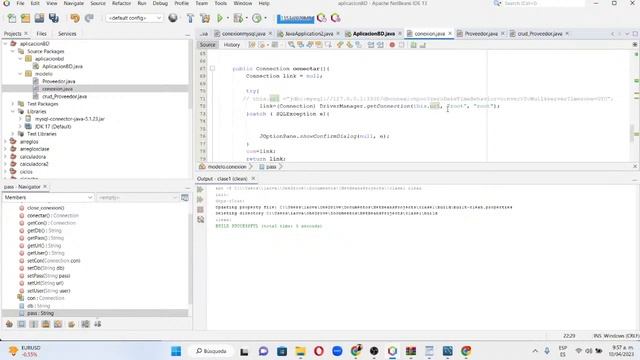This screenshot has width=640, height=360.
Task: Click modelo.conexion in the breadcrumb bar
Action: (x=227, y=167)
